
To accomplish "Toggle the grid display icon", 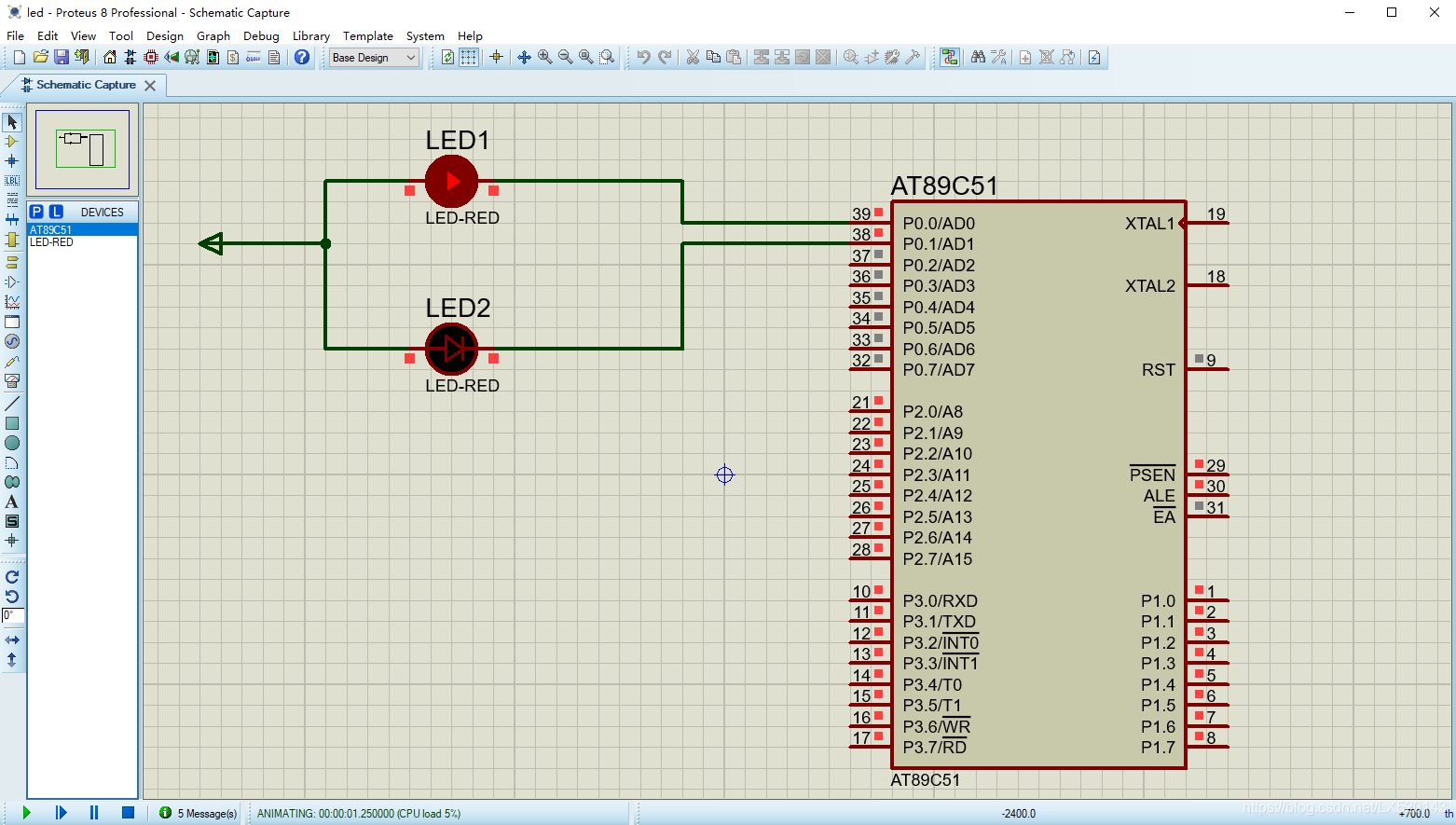I will pyautogui.click(x=469, y=57).
